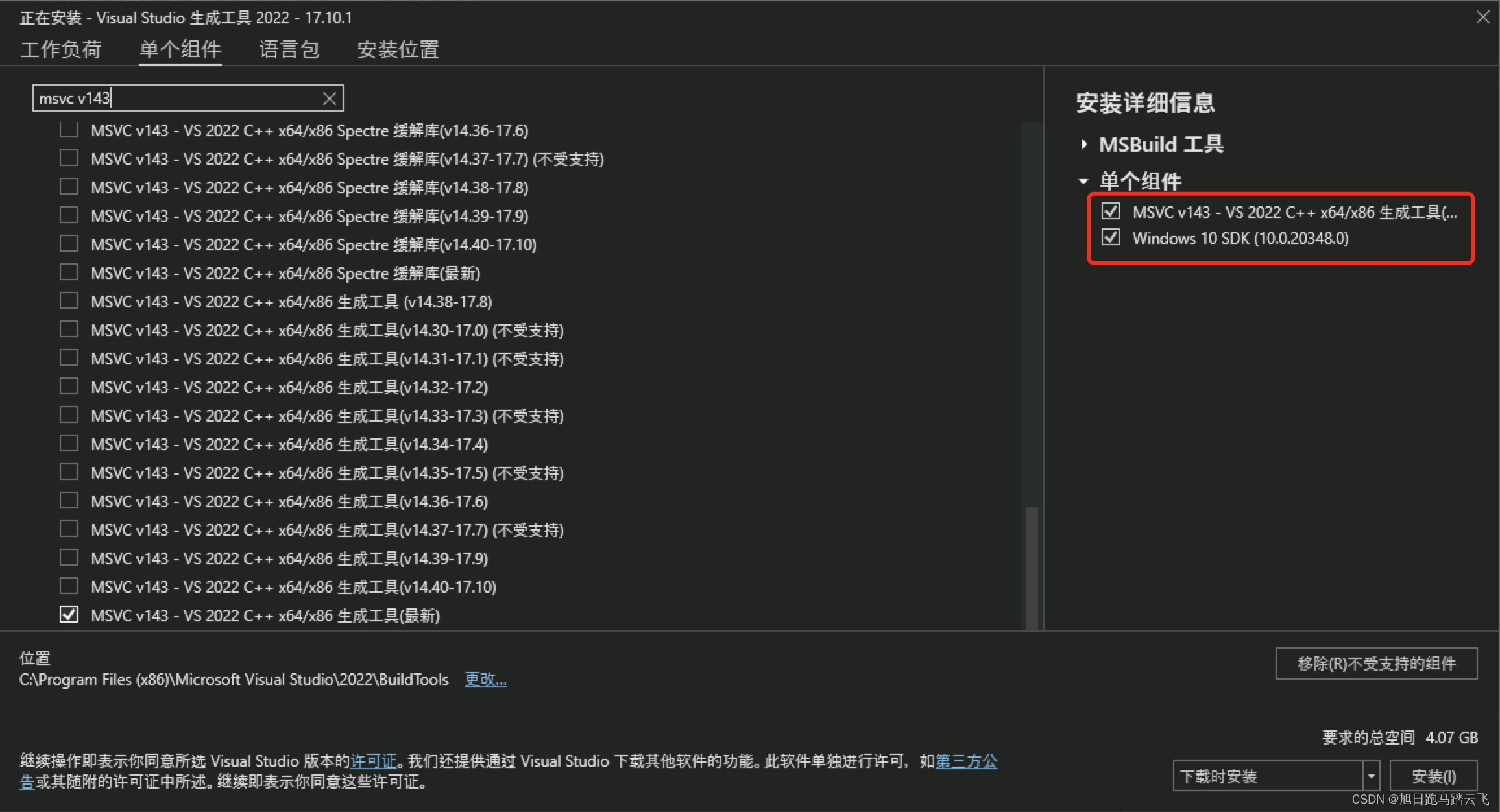Image resolution: width=1500 pixels, height=812 pixels.
Task: Uncheck MSVC v143 生成工具 in install details
Action: coord(1111,211)
